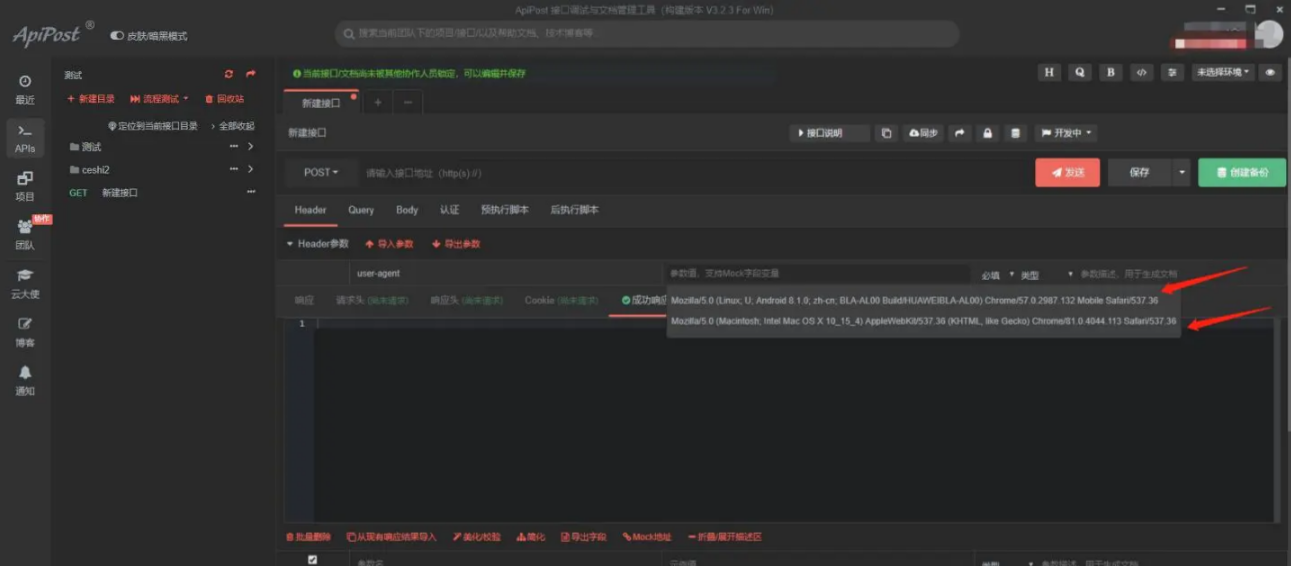Click the database stack icon beside lock
This screenshot has width=1291, height=566.
[x=1016, y=133]
